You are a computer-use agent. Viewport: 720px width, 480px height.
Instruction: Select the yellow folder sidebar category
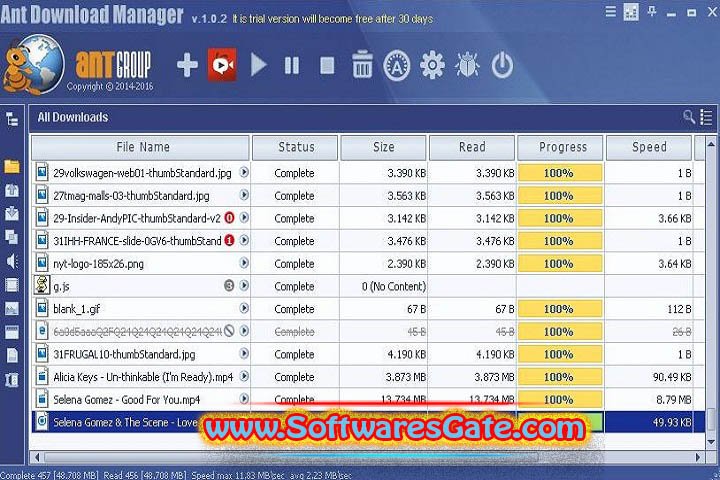point(12,166)
